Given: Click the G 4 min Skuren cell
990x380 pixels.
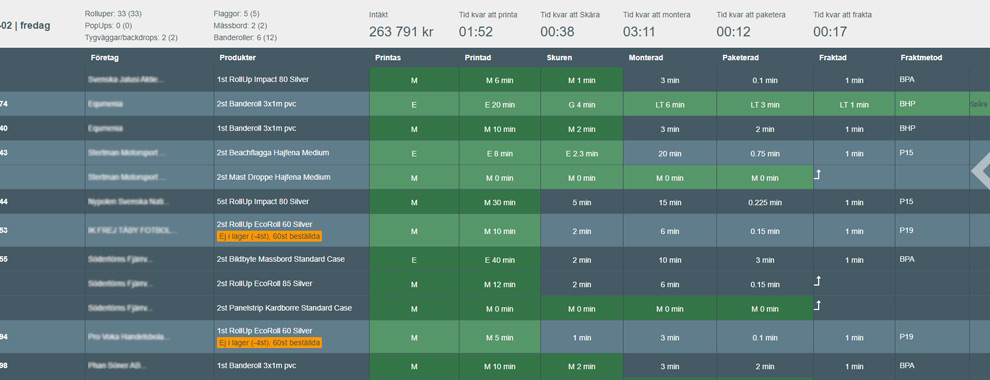Looking at the screenshot, I should (x=581, y=104).
